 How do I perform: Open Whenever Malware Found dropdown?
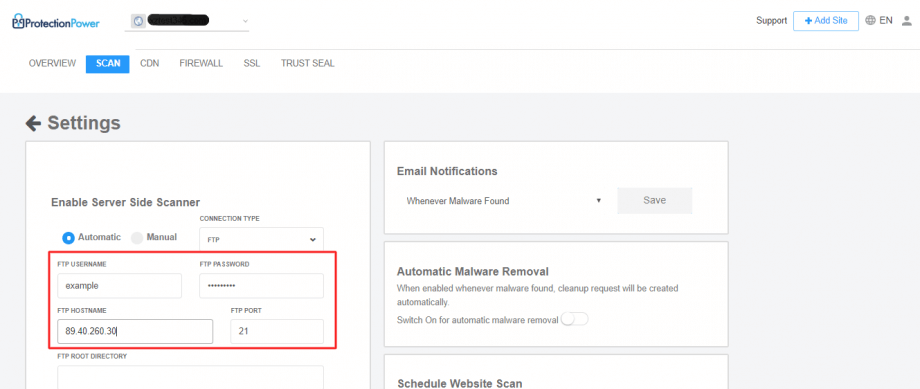(503, 201)
